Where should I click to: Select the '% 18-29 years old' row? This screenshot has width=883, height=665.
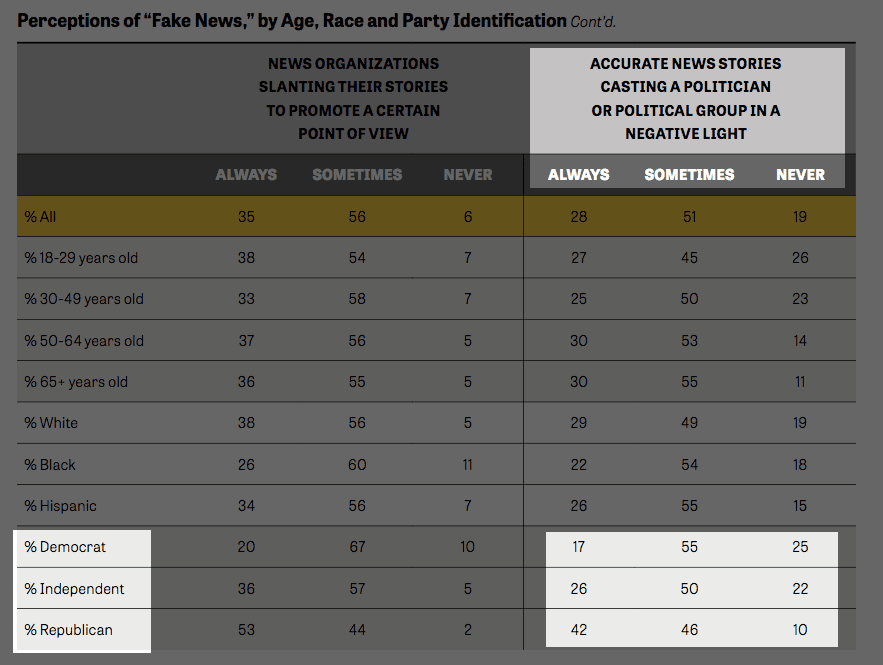click(x=436, y=258)
